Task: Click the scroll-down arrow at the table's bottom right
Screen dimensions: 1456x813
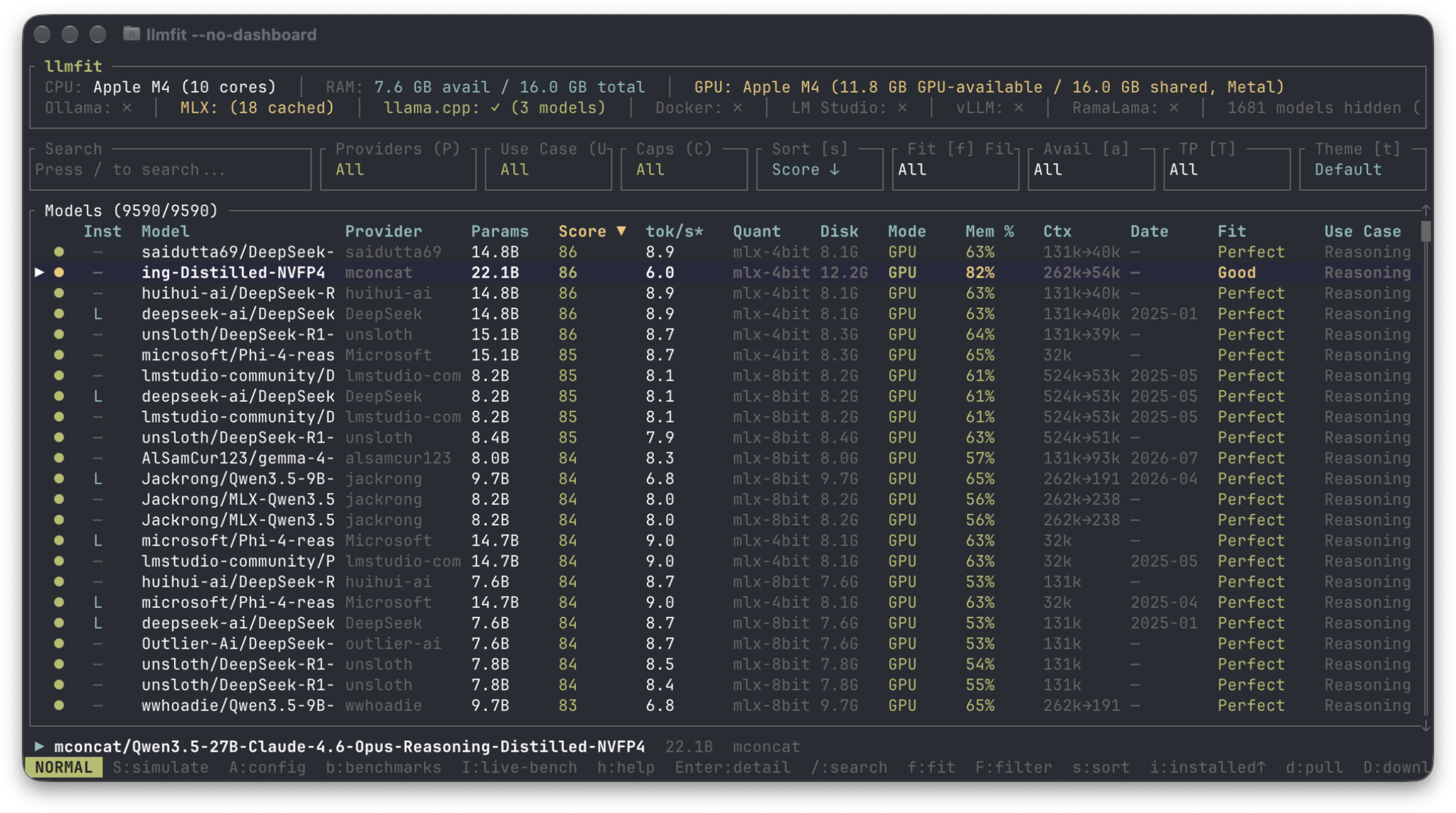Action: (1425, 726)
